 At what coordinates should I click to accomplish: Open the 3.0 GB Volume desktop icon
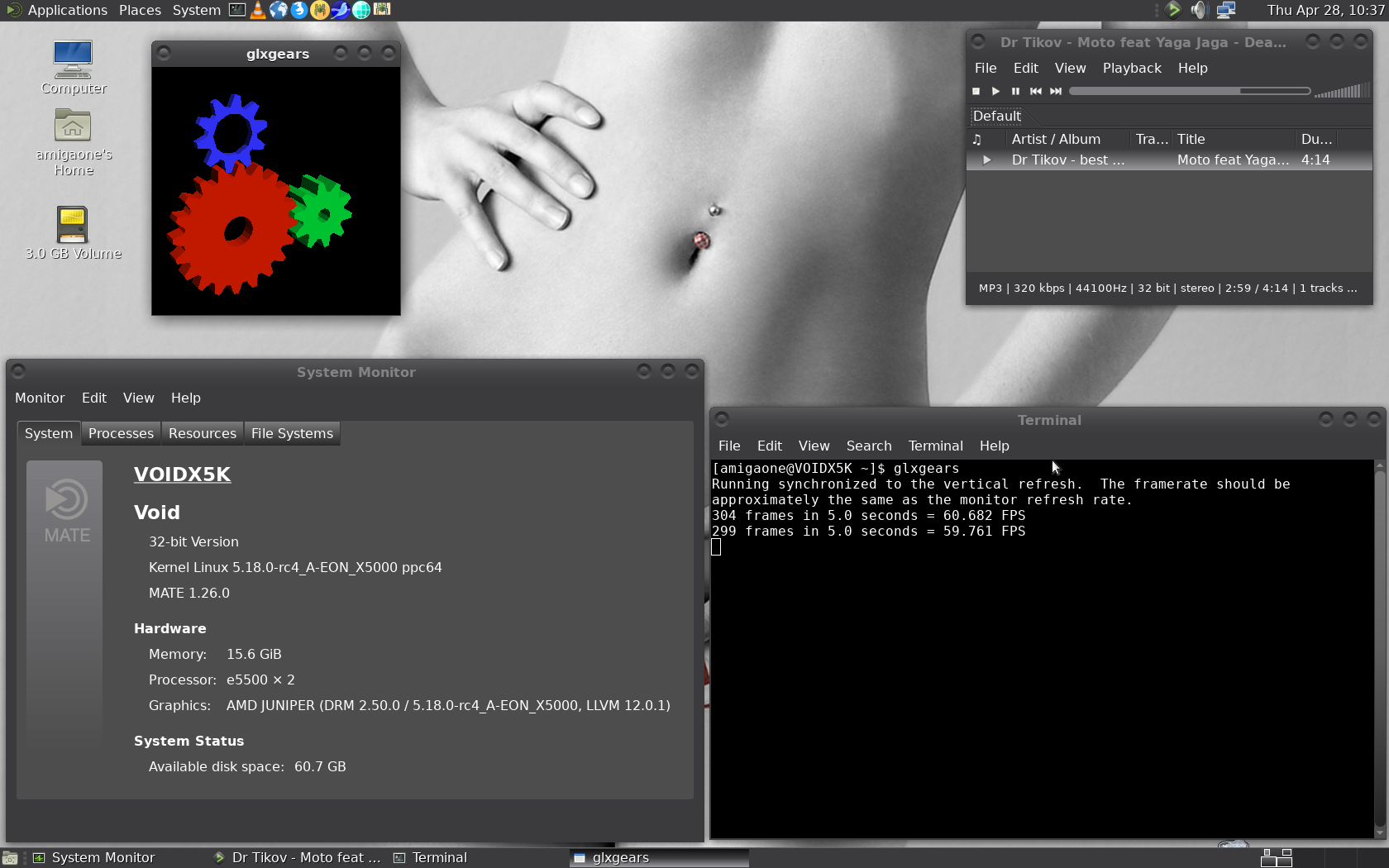coord(73,233)
